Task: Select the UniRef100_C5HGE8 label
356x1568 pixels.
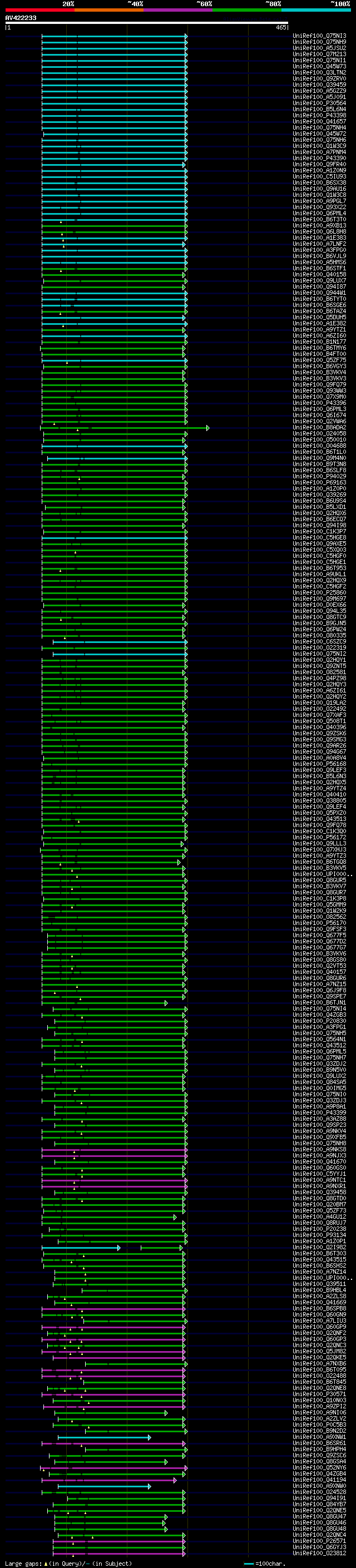Action: pyautogui.click(x=319, y=537)
